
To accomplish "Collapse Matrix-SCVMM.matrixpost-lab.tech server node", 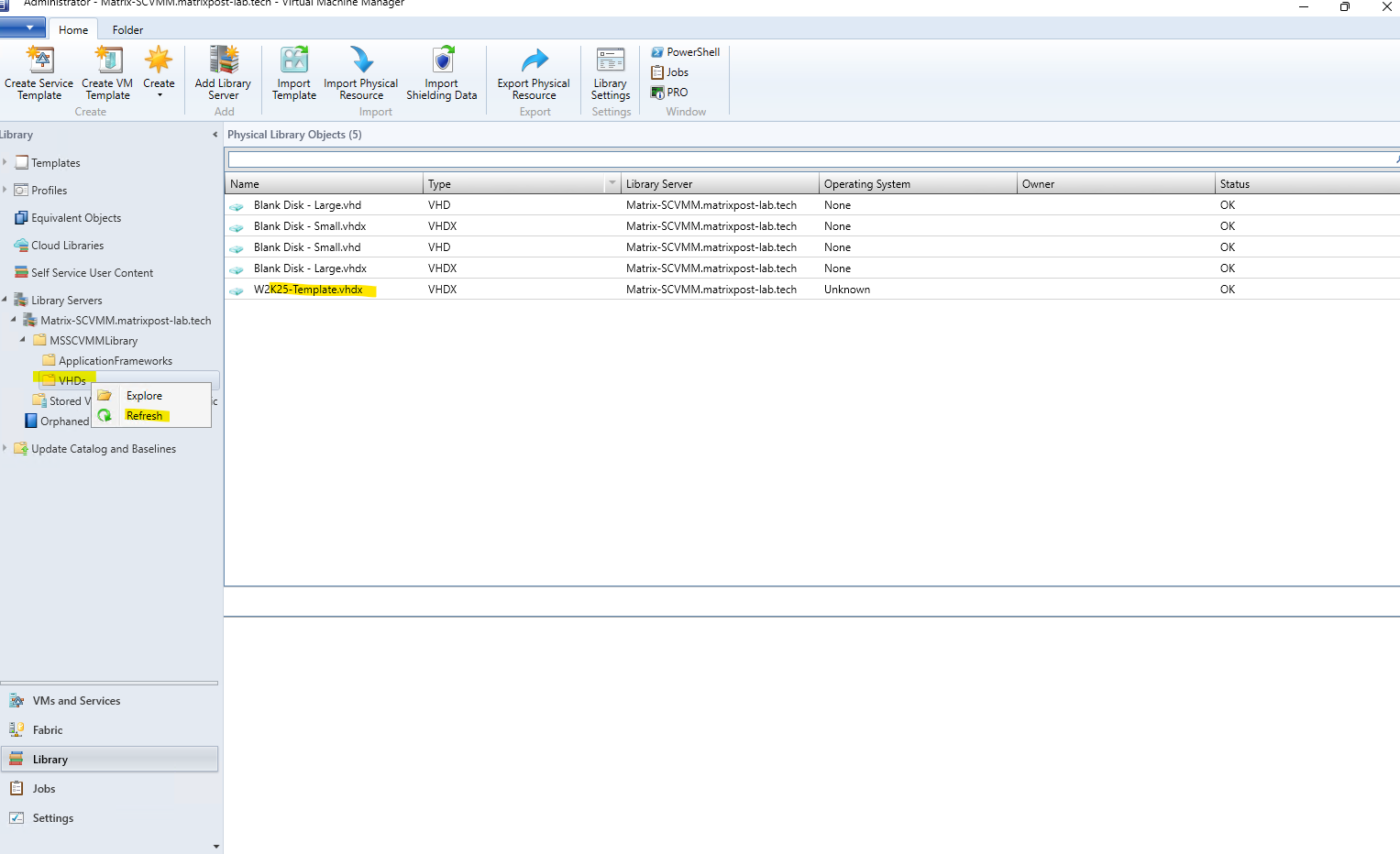I will (x=14, y=320).
